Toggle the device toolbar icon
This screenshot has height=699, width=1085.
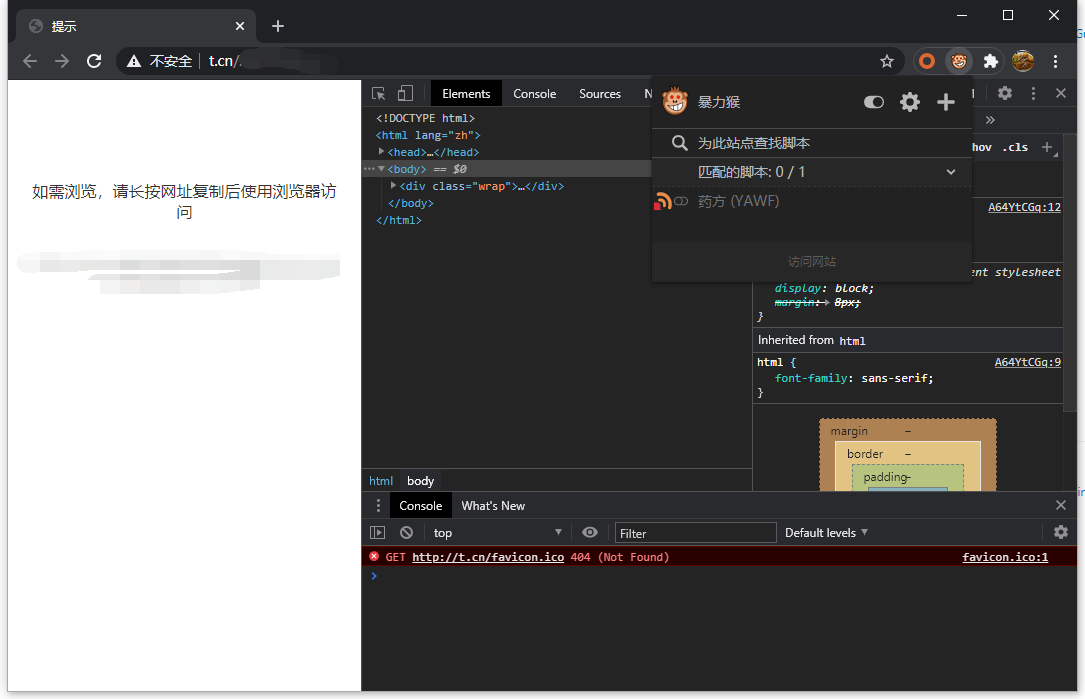click(x=404, y=92)
